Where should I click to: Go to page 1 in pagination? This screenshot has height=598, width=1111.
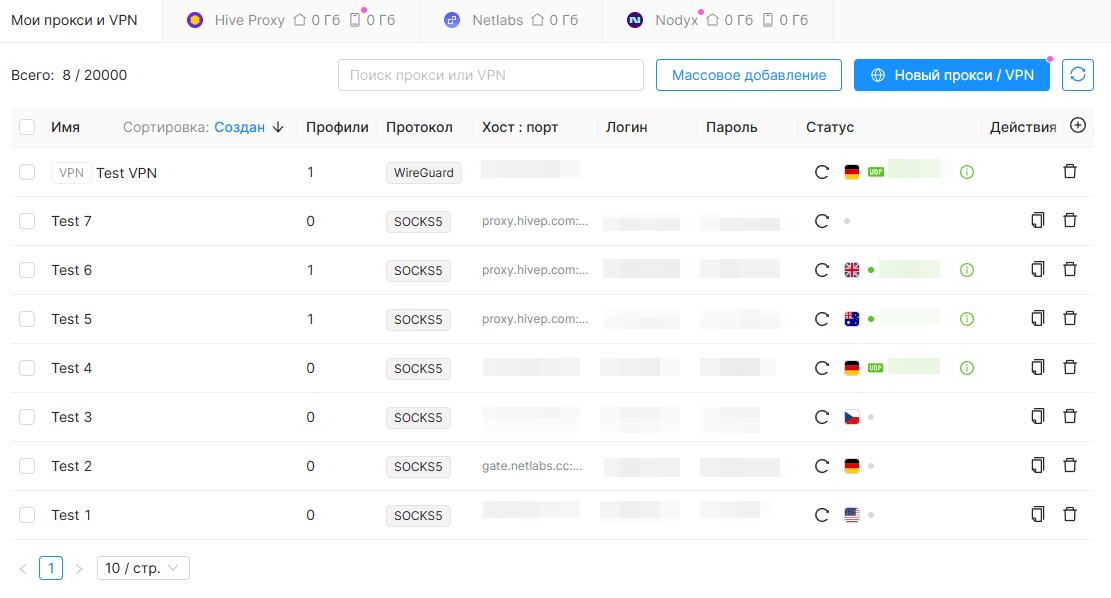(51, 568)
